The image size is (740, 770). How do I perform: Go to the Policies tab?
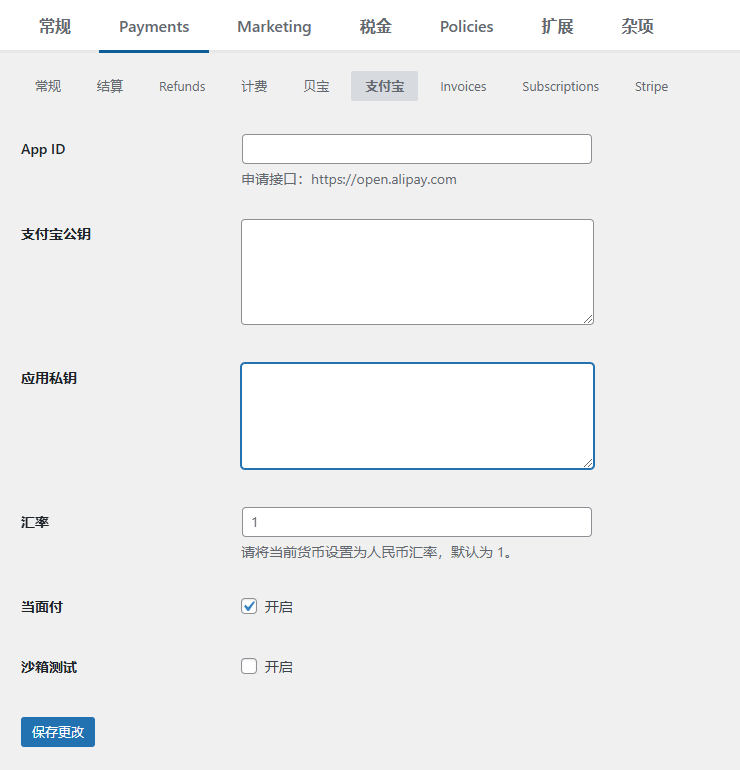[466, 27]
